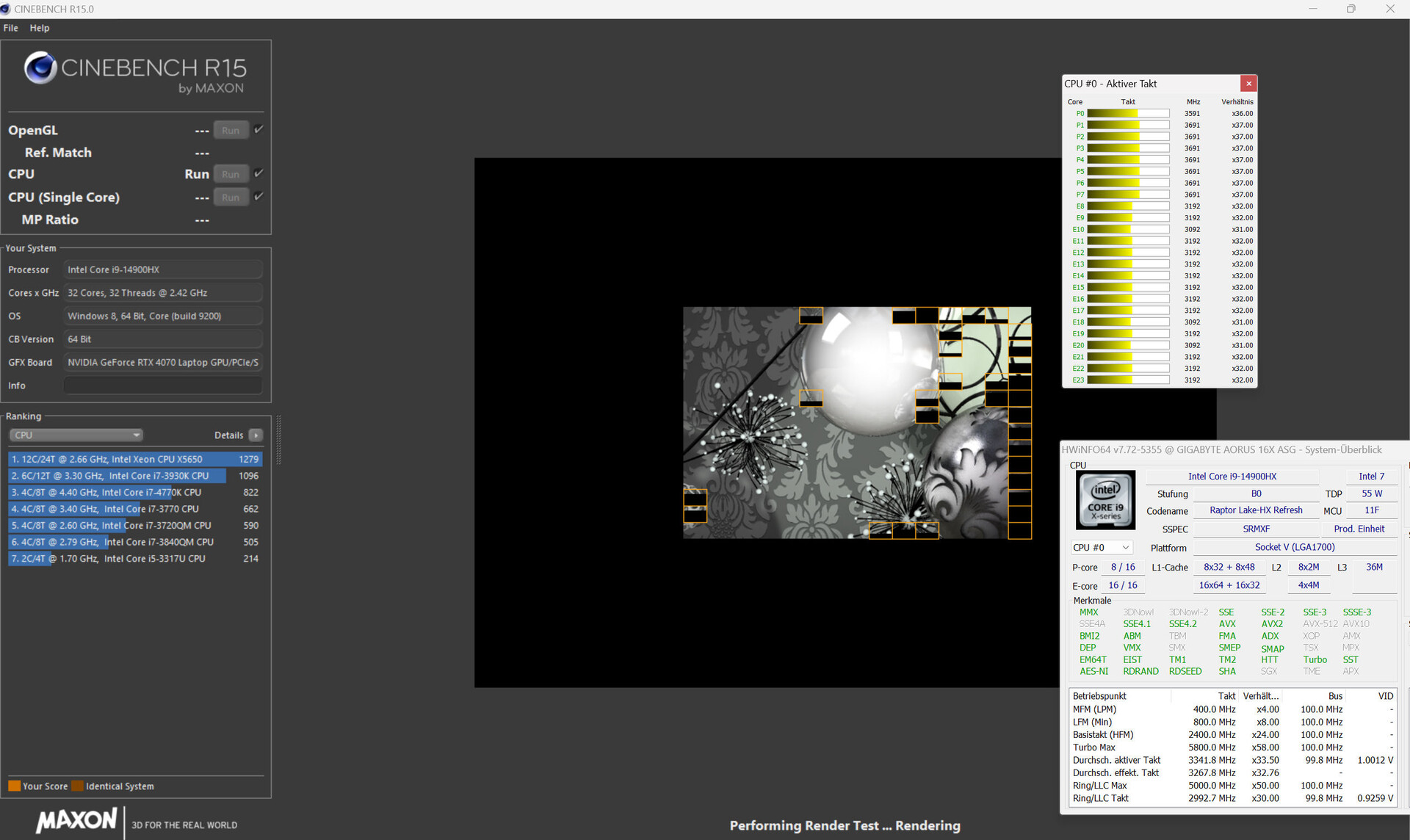Select the Intel Core i7-3840QM ranking row
The height and width of the screenshot is (840, 1410).
coord(135,542)
